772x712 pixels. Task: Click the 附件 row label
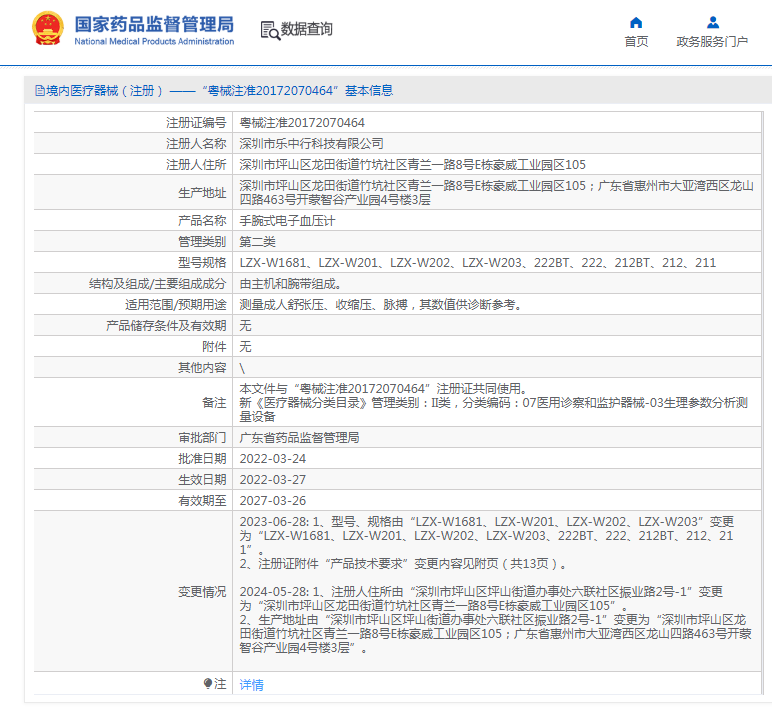[x=214, y=347]
